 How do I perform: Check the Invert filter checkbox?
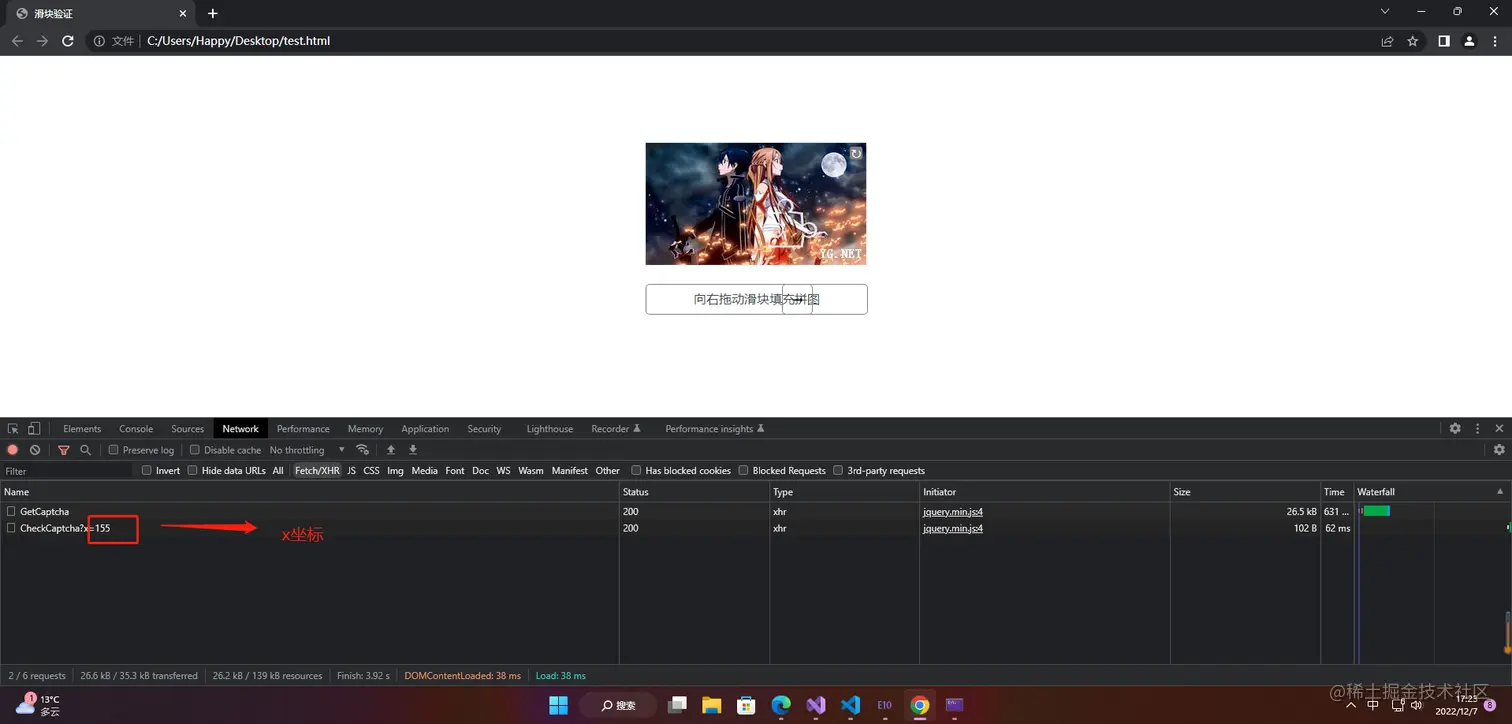point(147,470)
